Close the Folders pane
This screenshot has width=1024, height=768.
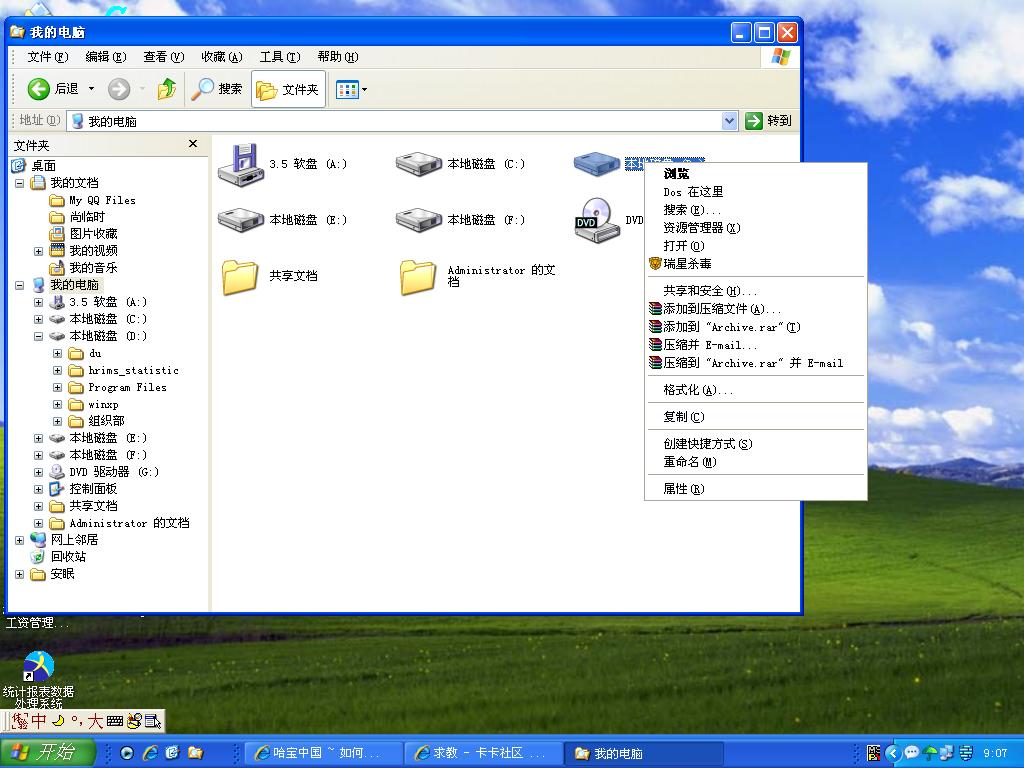193,144
